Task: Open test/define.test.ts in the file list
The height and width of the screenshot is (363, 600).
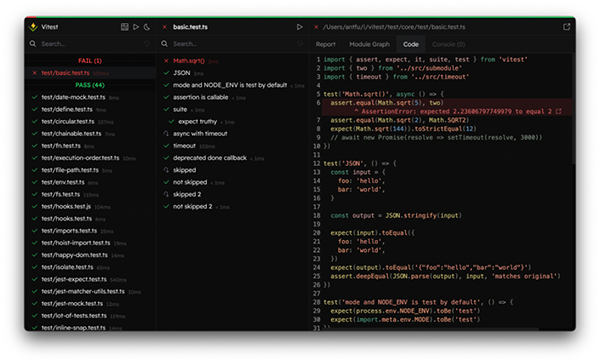Action: click(x=90, y=109)
